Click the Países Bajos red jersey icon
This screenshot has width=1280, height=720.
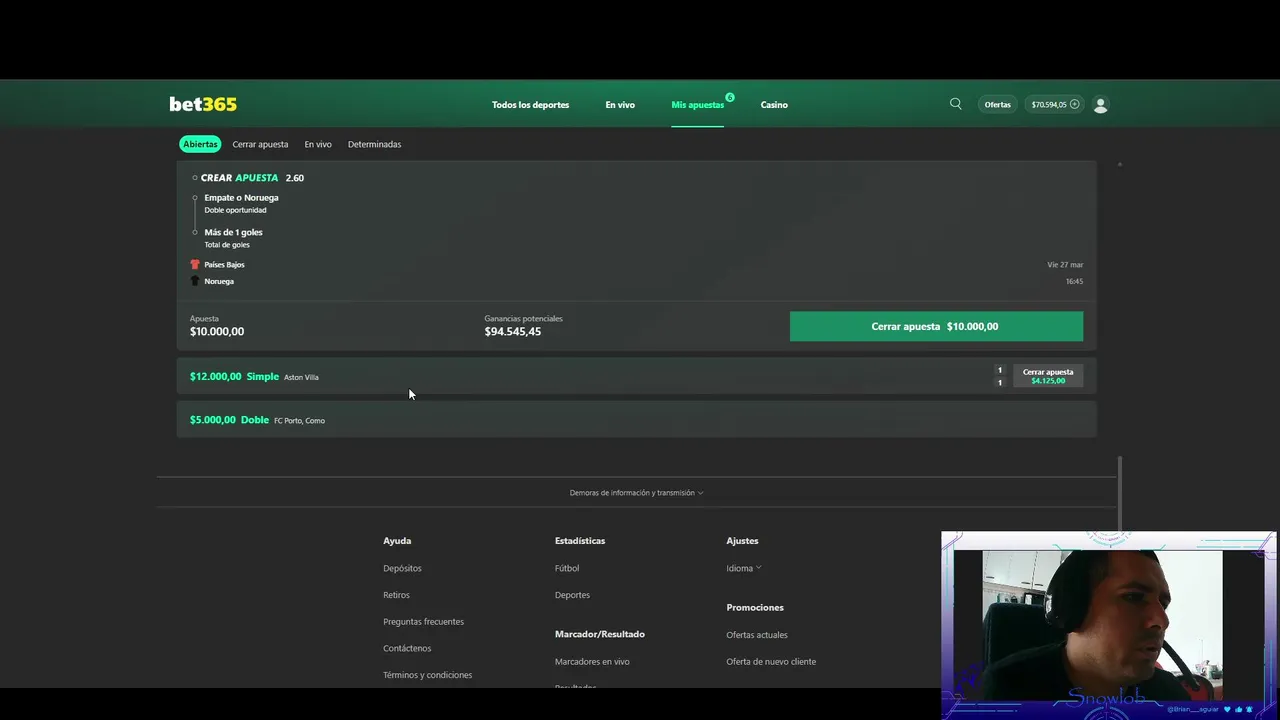pos(195,265)
